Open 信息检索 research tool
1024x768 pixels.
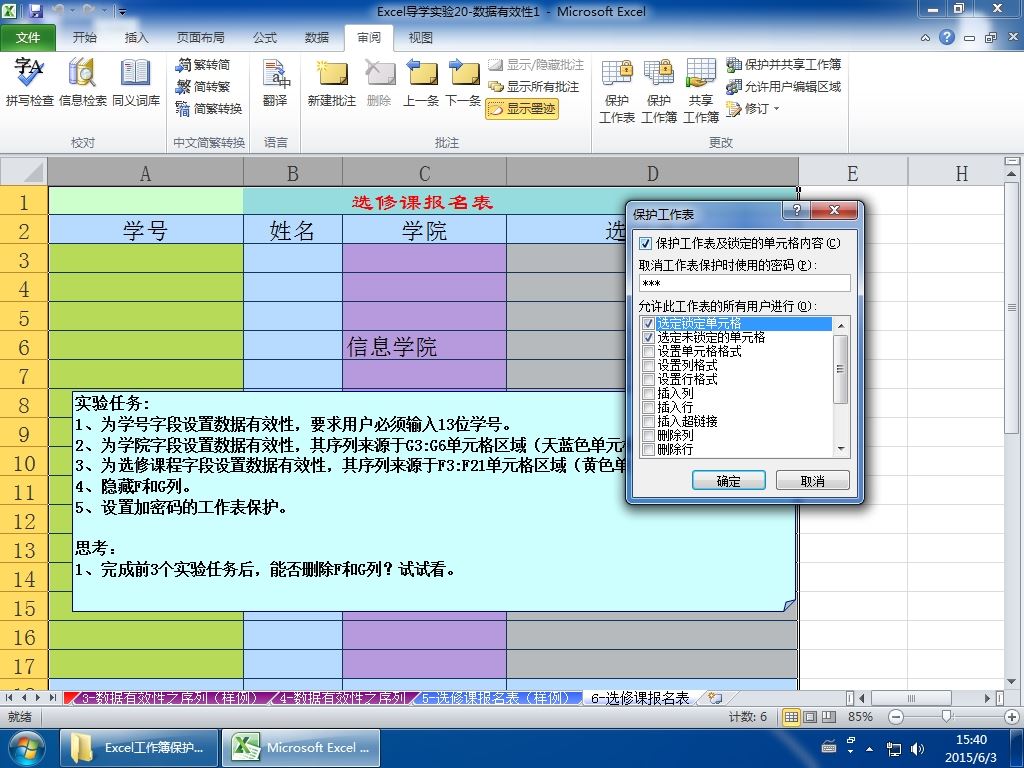click(x=82, y=82)
